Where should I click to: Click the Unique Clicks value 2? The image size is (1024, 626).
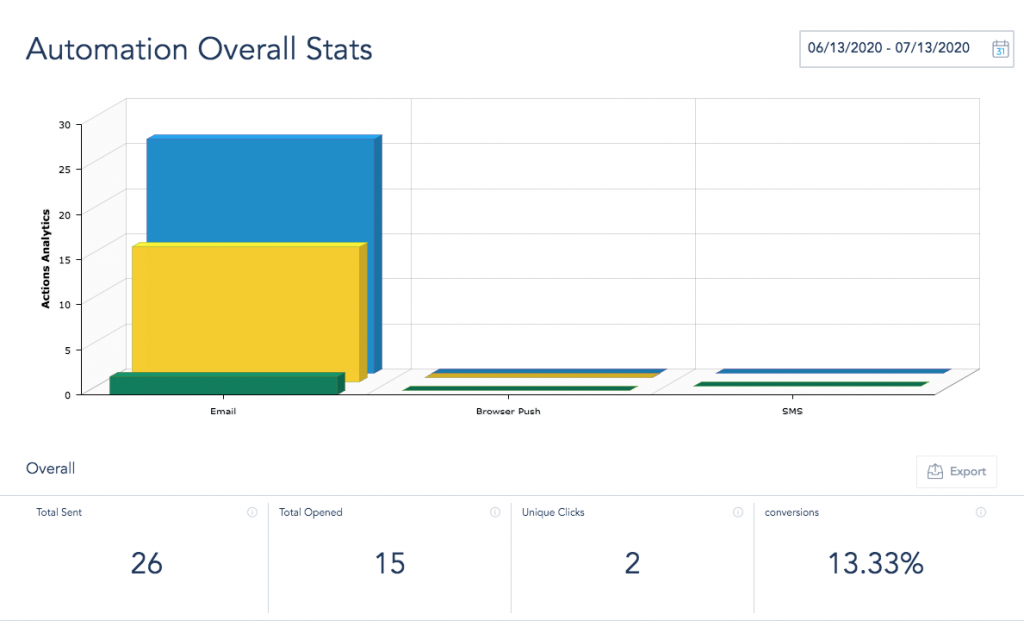point(632,563)
